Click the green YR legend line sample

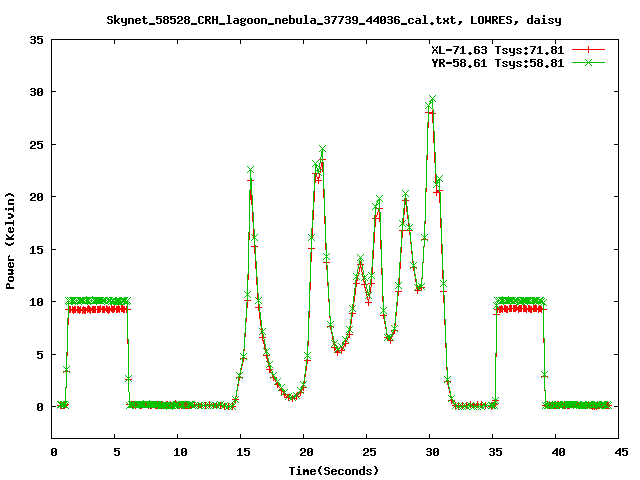coord(588,62)
